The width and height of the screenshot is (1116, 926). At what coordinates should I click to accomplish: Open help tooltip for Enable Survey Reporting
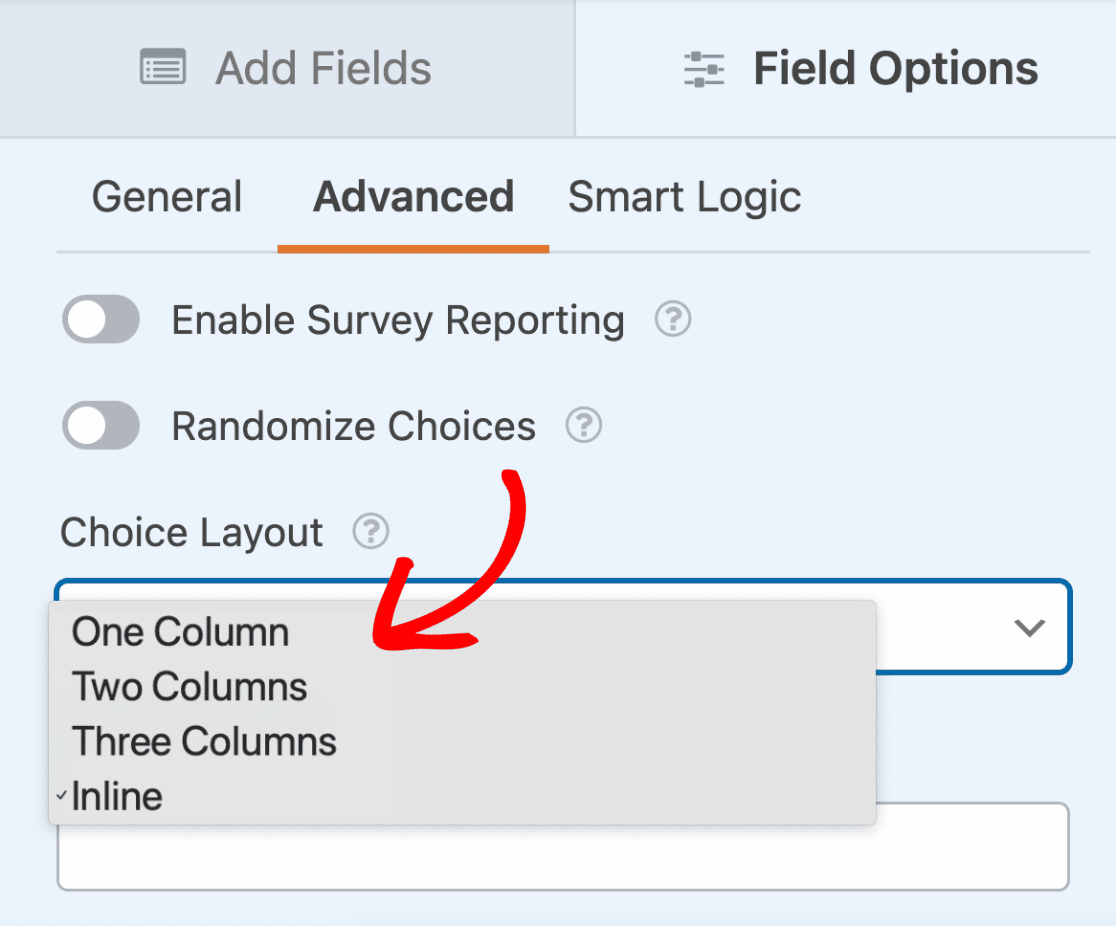[x=673, y=319]
